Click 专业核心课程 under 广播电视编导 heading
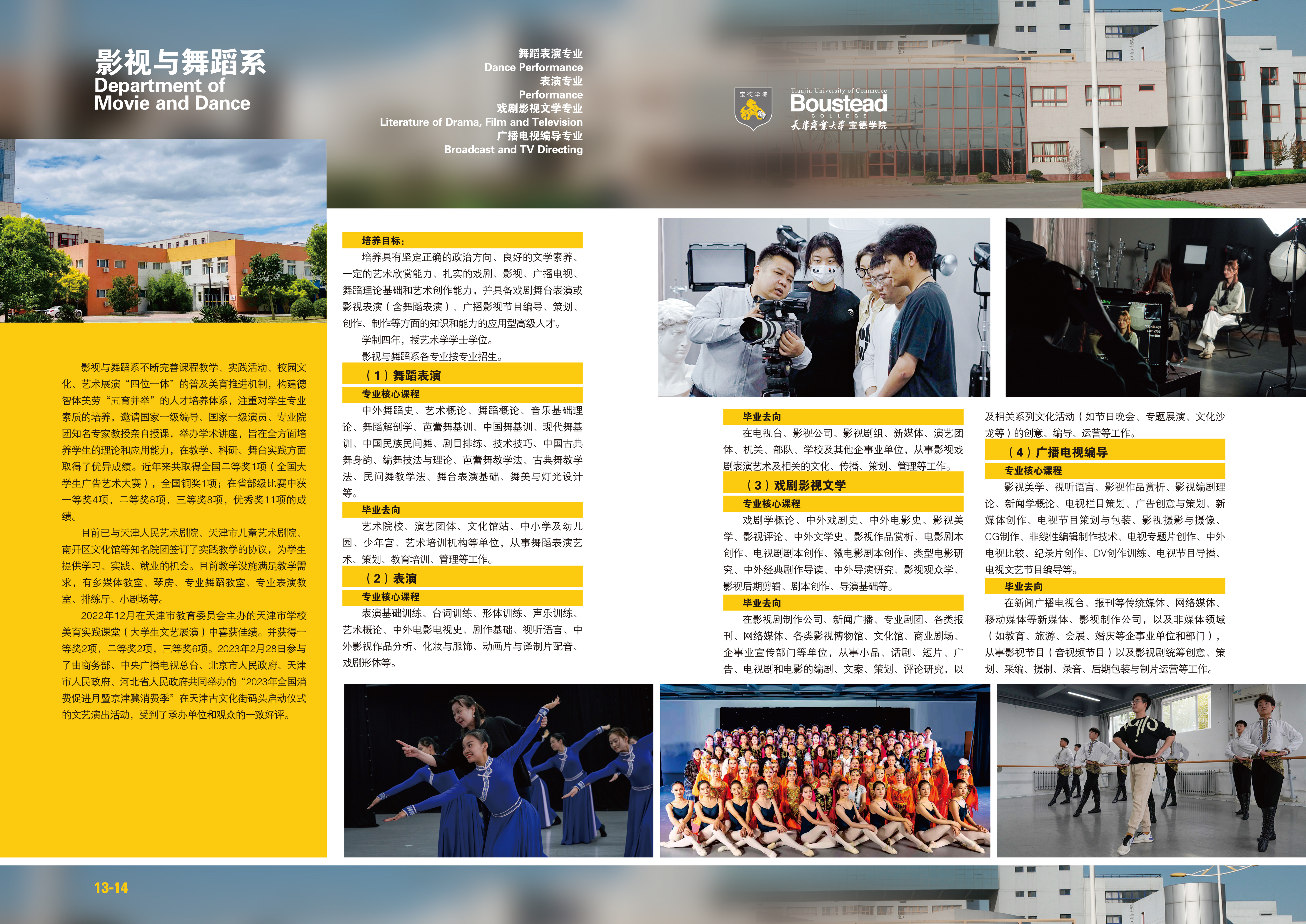Image resolution: width=1306 pixels, height=924 pixels. (x=1105, y=471)
